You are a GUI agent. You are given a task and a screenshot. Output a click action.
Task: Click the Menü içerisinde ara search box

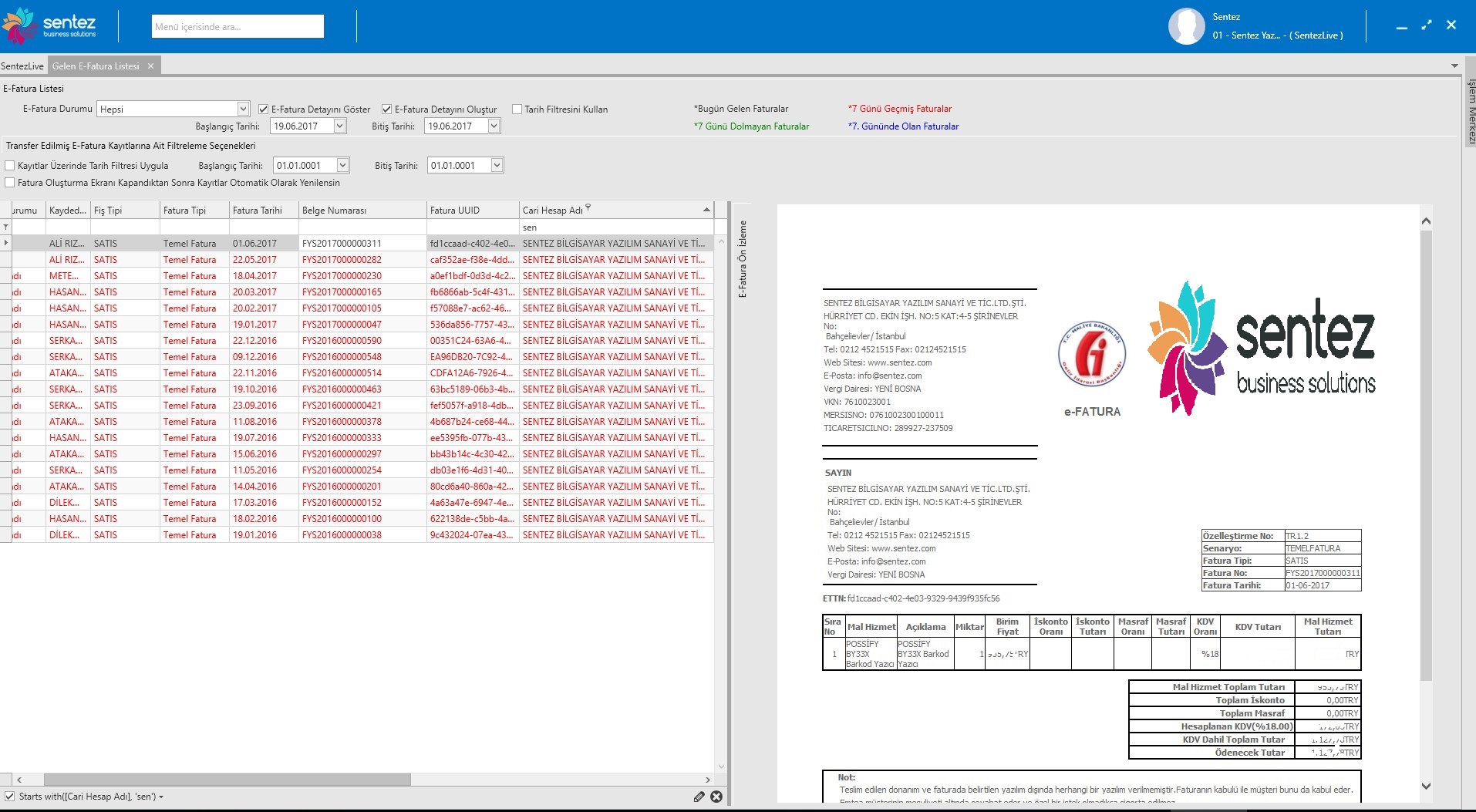[x=238, y=26]
